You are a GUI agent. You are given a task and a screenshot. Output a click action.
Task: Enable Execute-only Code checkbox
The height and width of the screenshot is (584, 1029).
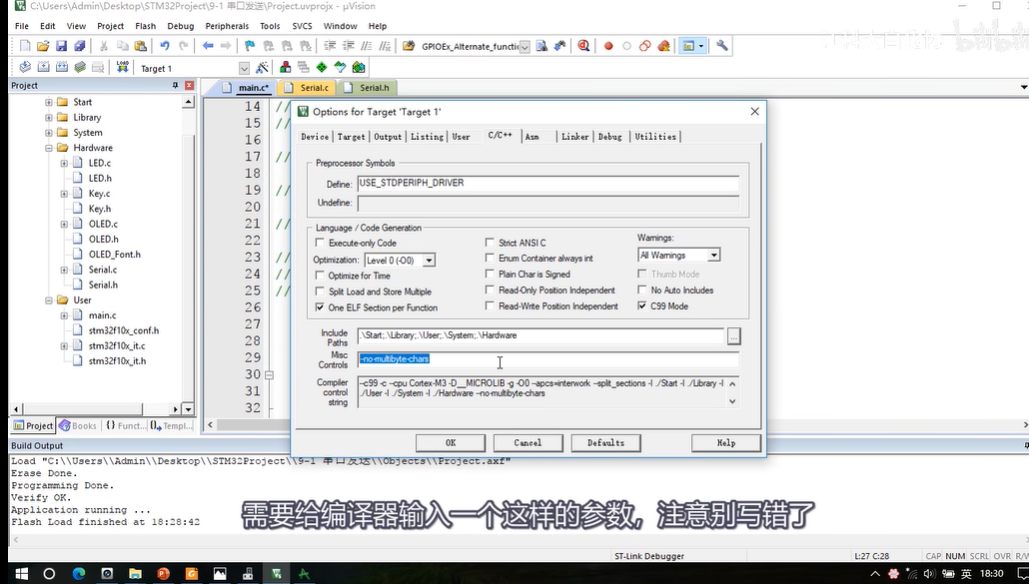coord(320,243)
